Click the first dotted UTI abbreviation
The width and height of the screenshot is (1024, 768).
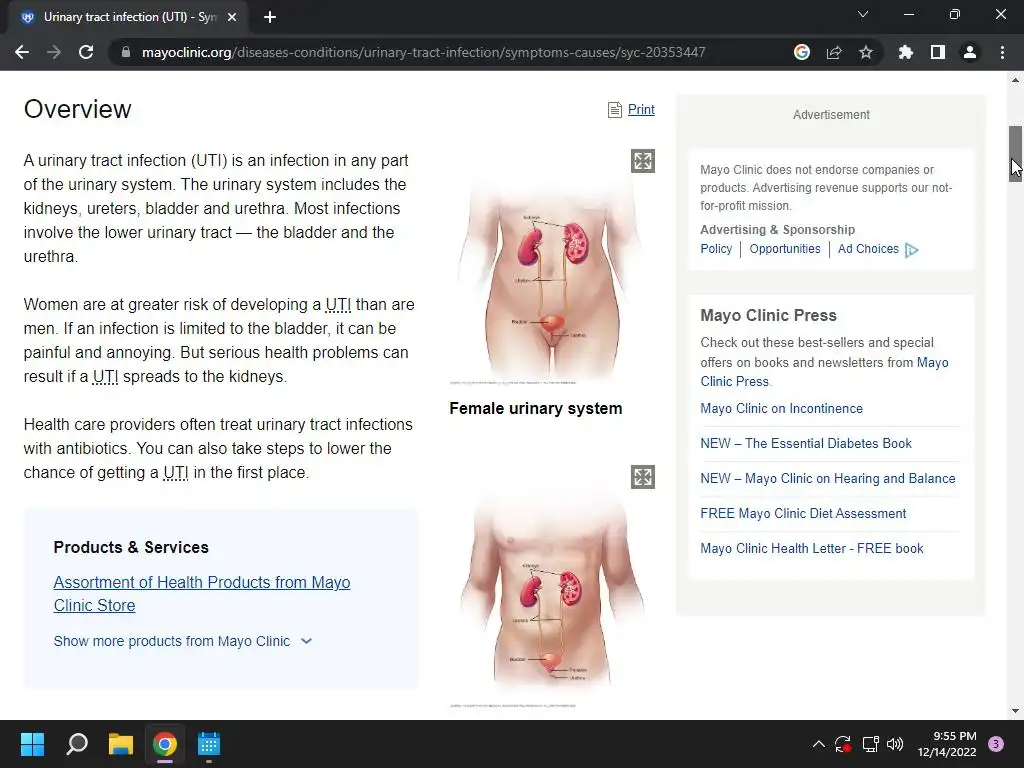[338, 305]
